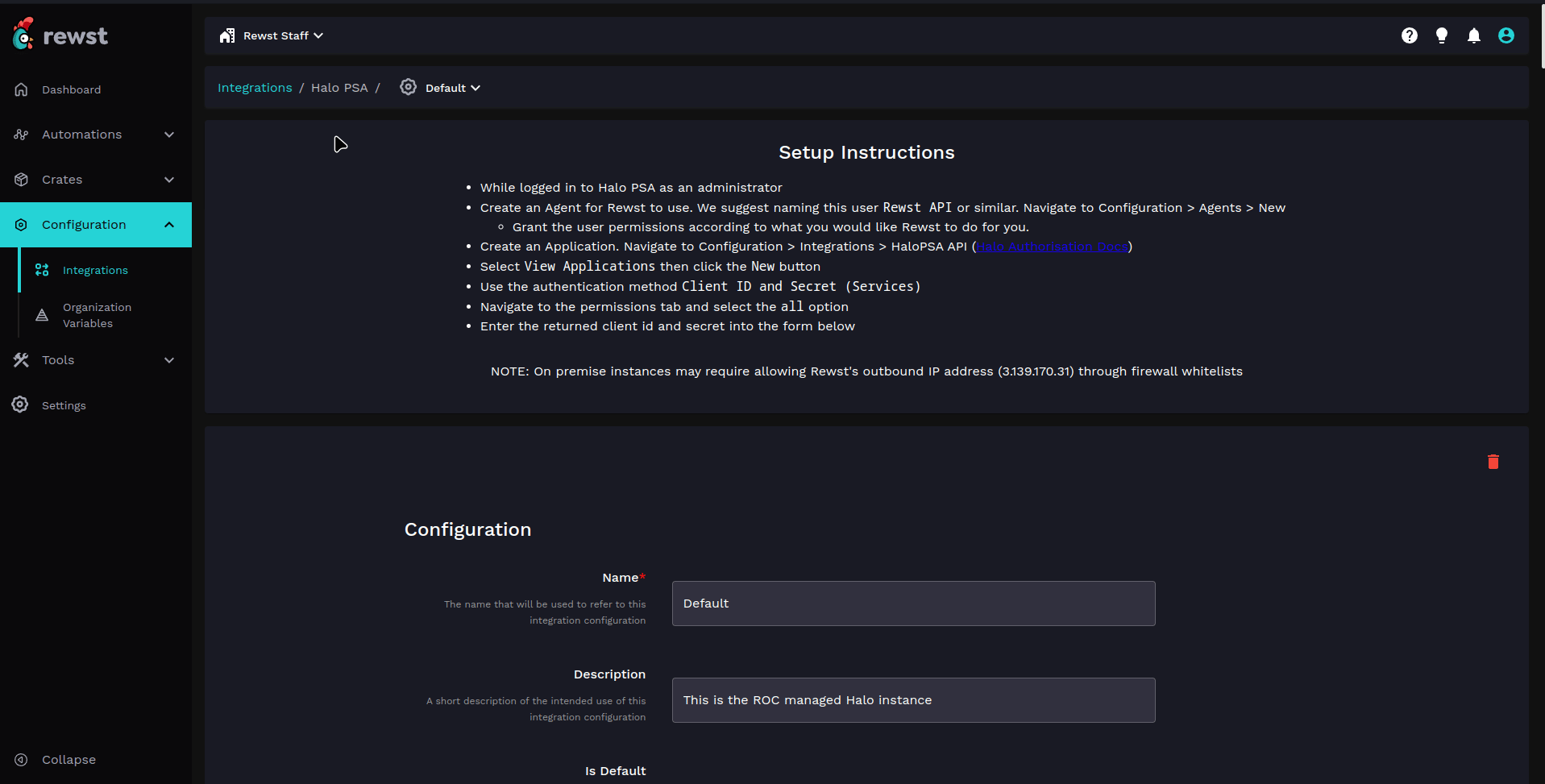Go to Dashboard in sidebar
This screenshot has width=1545, height=784.
[71, 89]
